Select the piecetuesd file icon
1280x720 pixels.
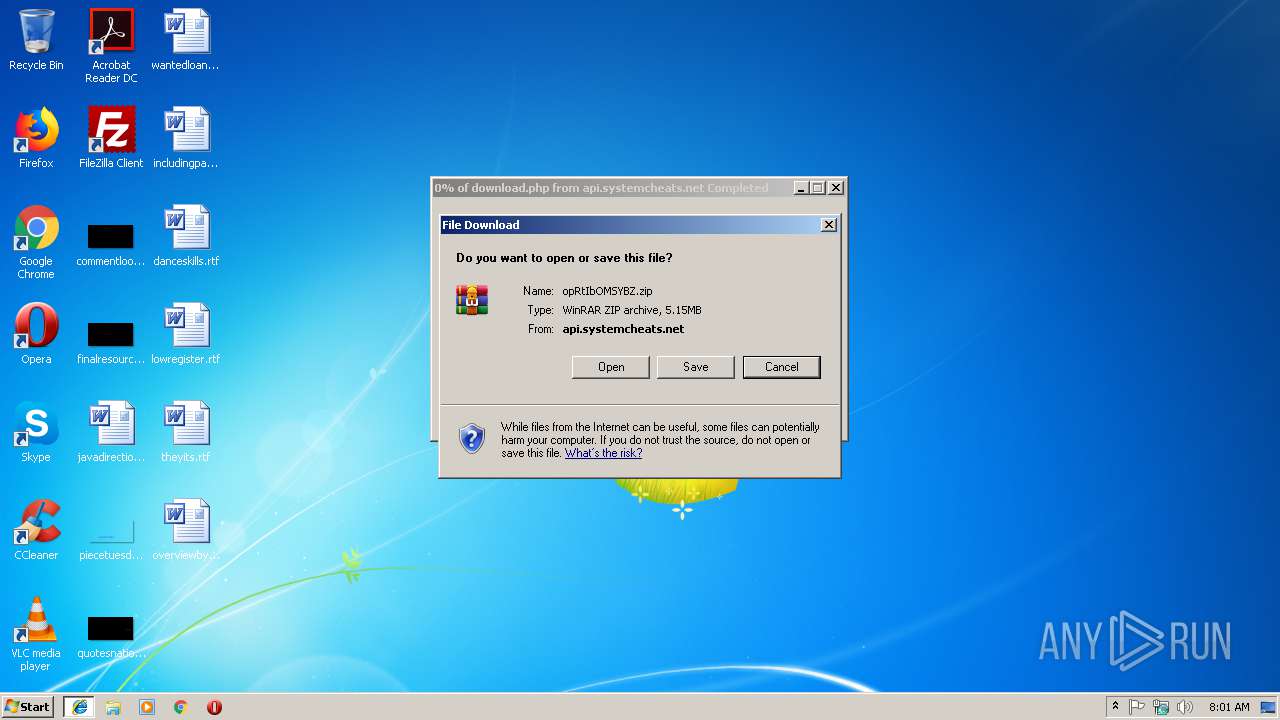pyautogui.click(x=111, y=538)
